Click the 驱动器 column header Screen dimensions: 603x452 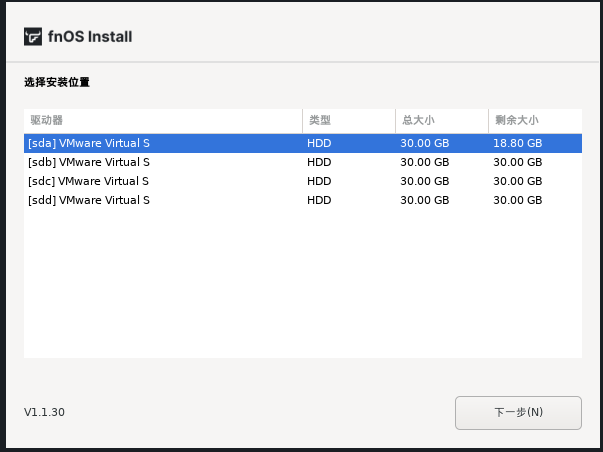coord(163,121)
